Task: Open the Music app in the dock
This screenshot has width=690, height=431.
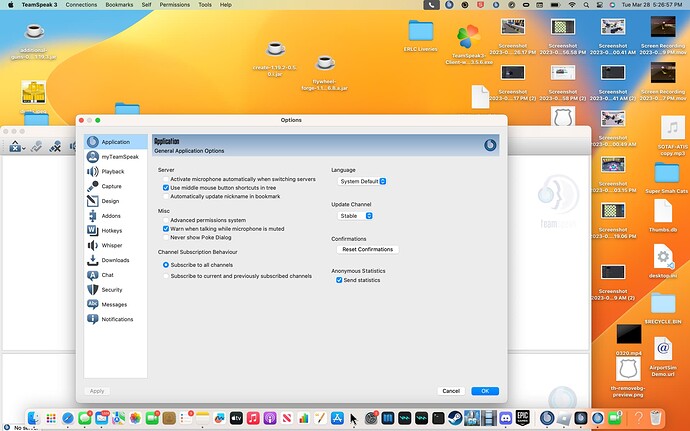Action: click(253, 418)
